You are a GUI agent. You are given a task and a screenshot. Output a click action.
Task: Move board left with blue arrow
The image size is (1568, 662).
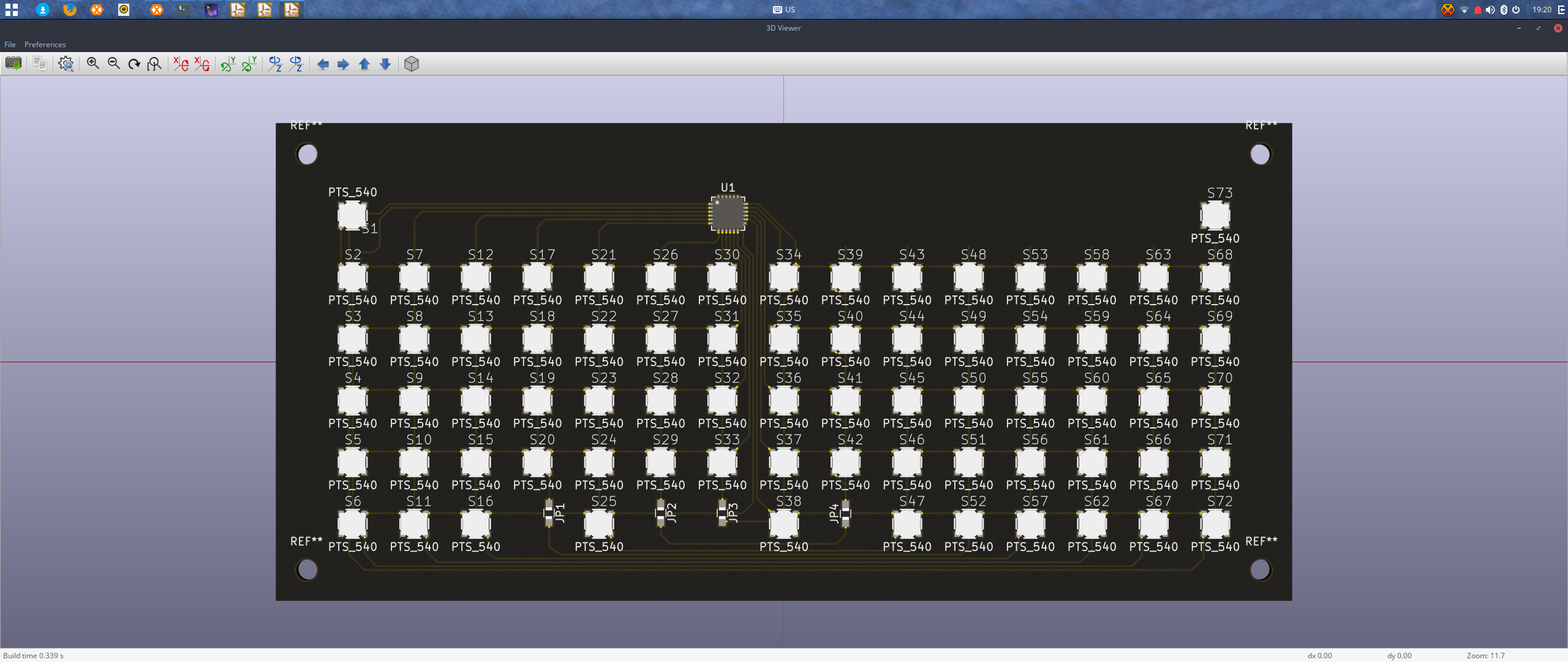point(323,64)
